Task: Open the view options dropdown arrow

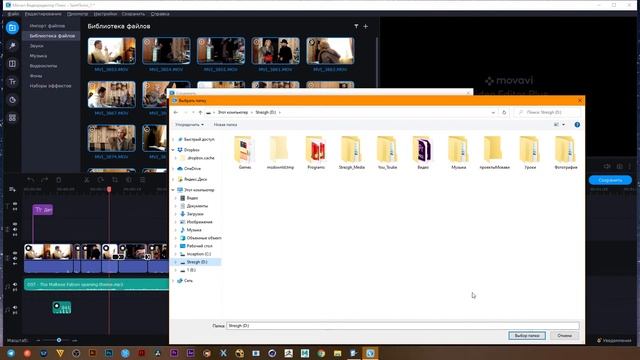Action: (564, 124)
